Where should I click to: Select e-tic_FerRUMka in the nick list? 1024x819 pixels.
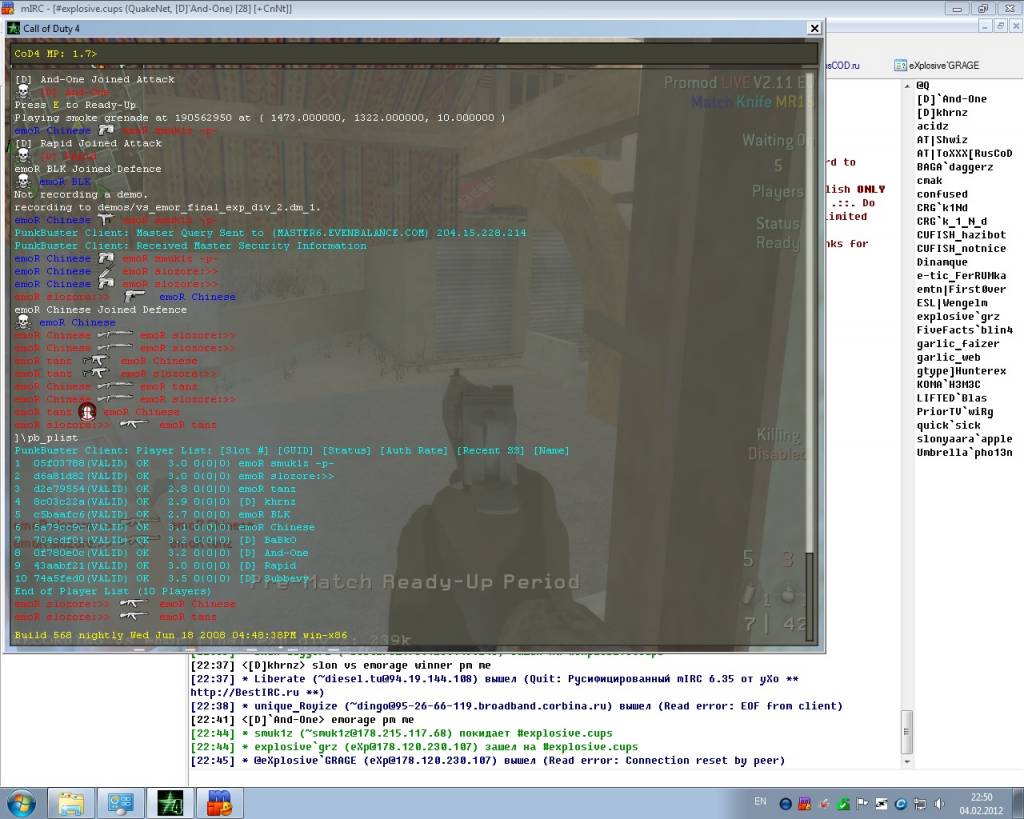961,276
